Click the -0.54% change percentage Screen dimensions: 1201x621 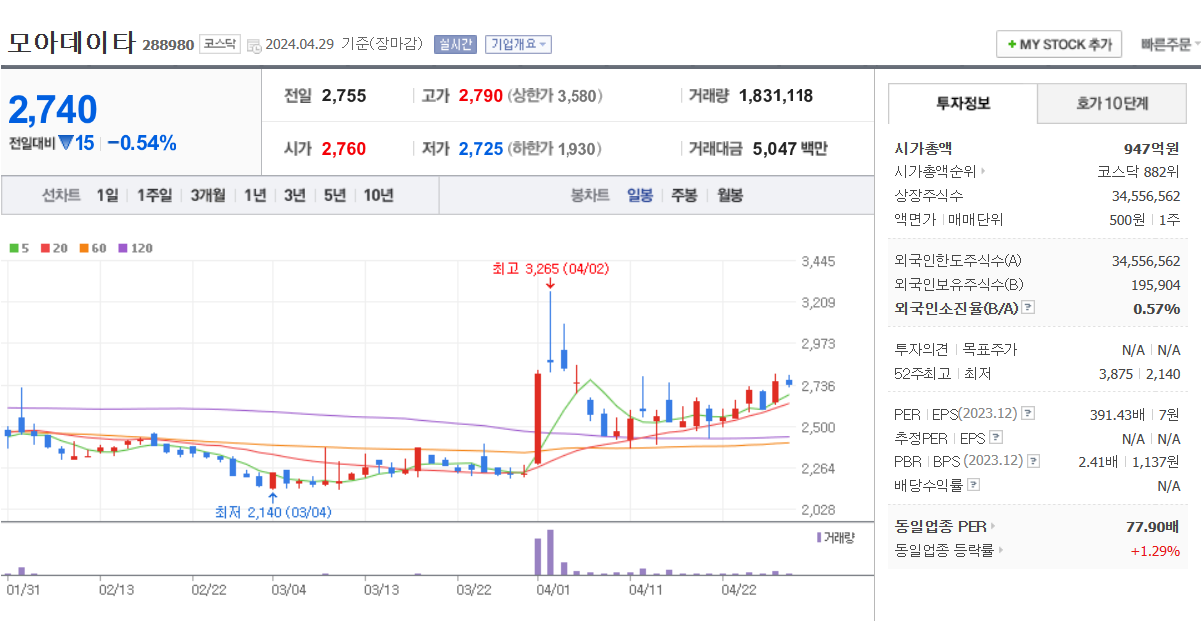click(x=141, y=143)
